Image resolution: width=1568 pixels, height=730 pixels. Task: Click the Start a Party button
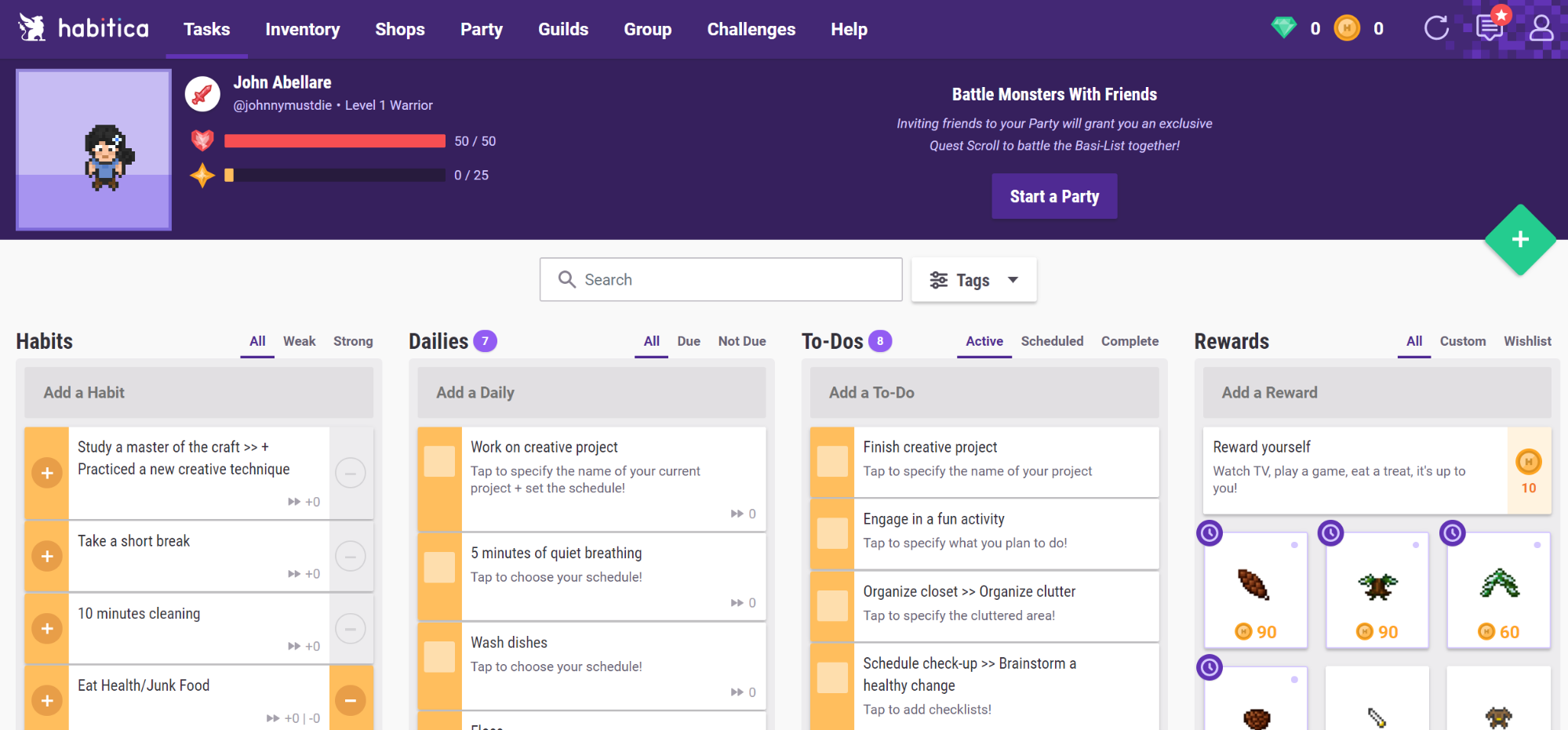1054,196
